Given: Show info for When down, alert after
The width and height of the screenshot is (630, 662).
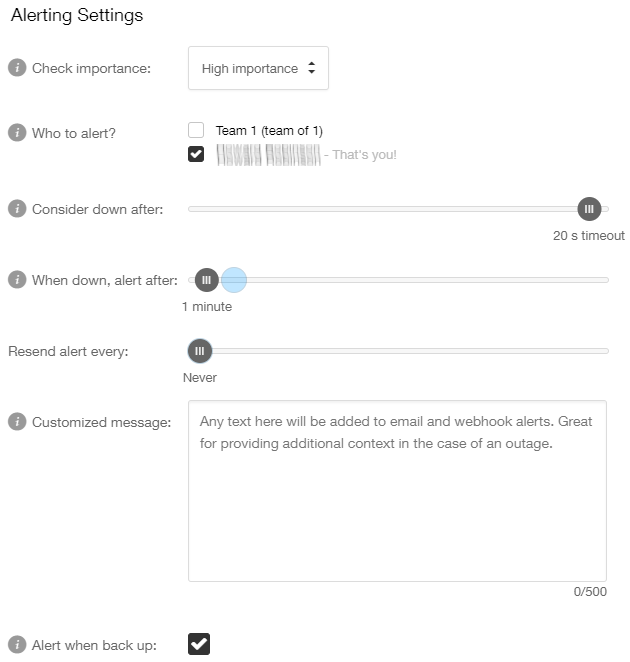Looking at the screenshot, I should 17,279.
